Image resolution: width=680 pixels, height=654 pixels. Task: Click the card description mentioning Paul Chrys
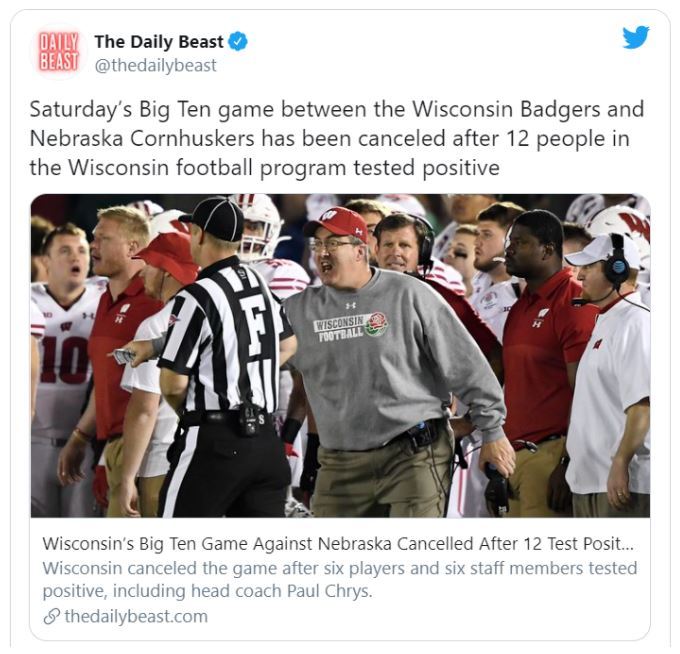(x=339, y=579)
